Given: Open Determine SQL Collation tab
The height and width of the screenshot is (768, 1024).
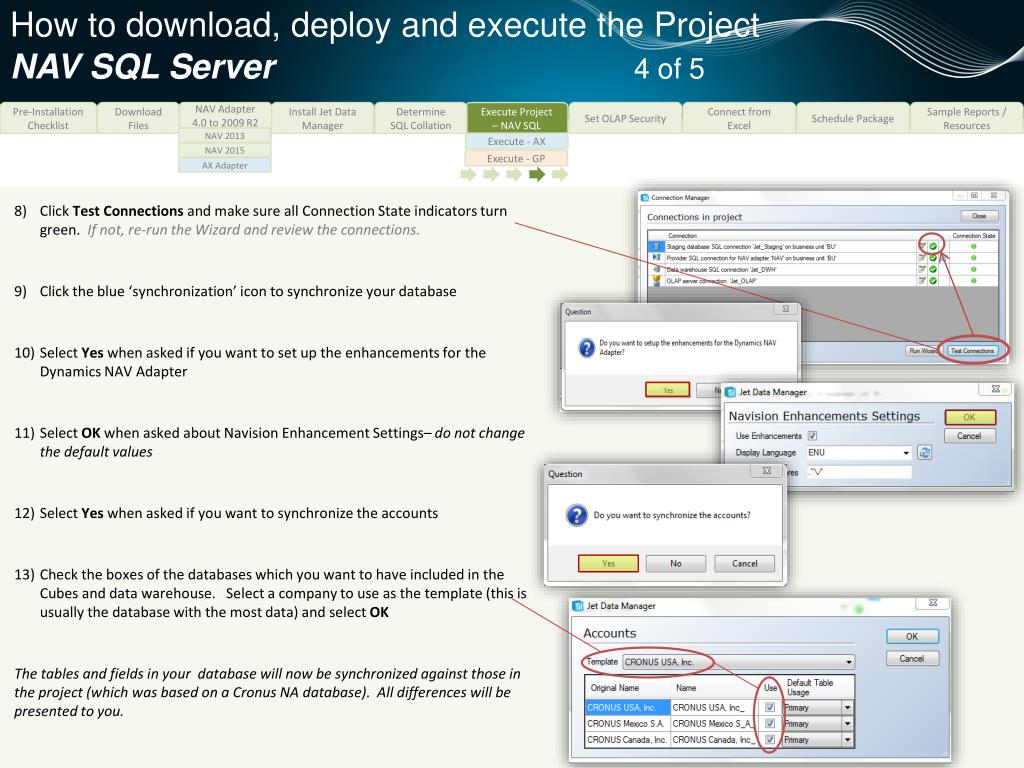Looking at the screenshot, I should pos(421,118).
